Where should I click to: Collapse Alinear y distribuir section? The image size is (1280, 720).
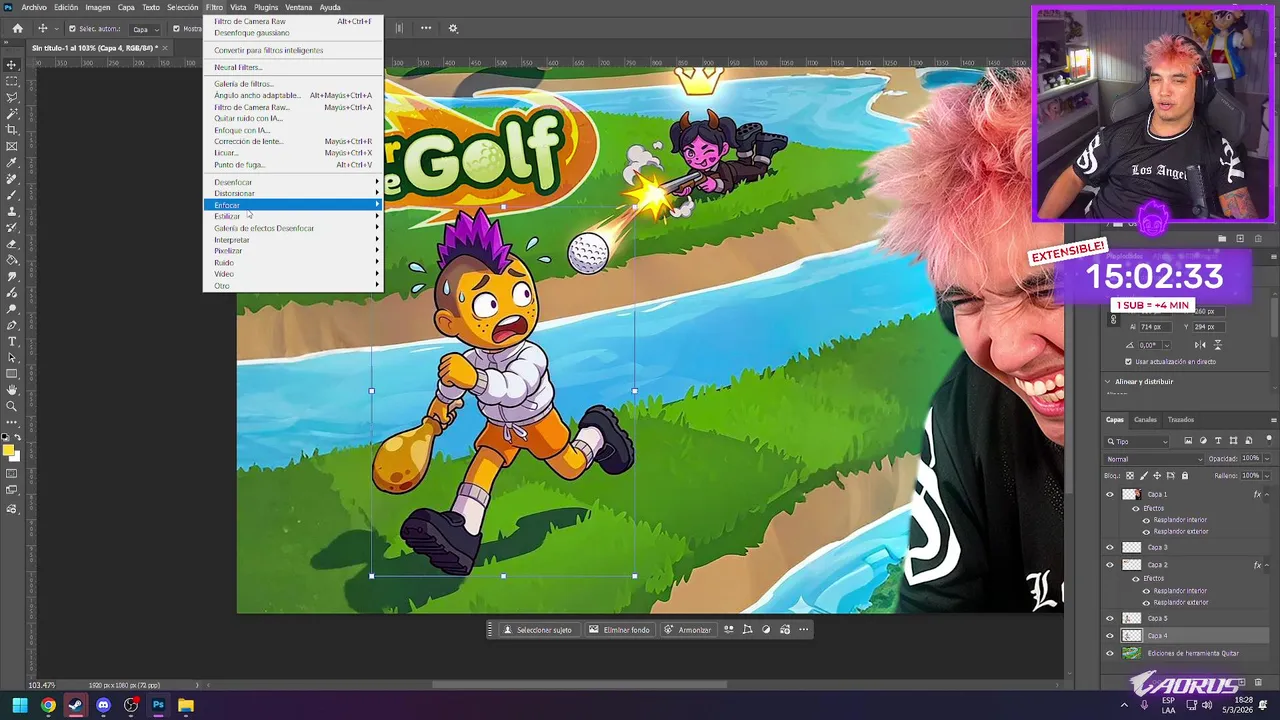(1107, 381)
